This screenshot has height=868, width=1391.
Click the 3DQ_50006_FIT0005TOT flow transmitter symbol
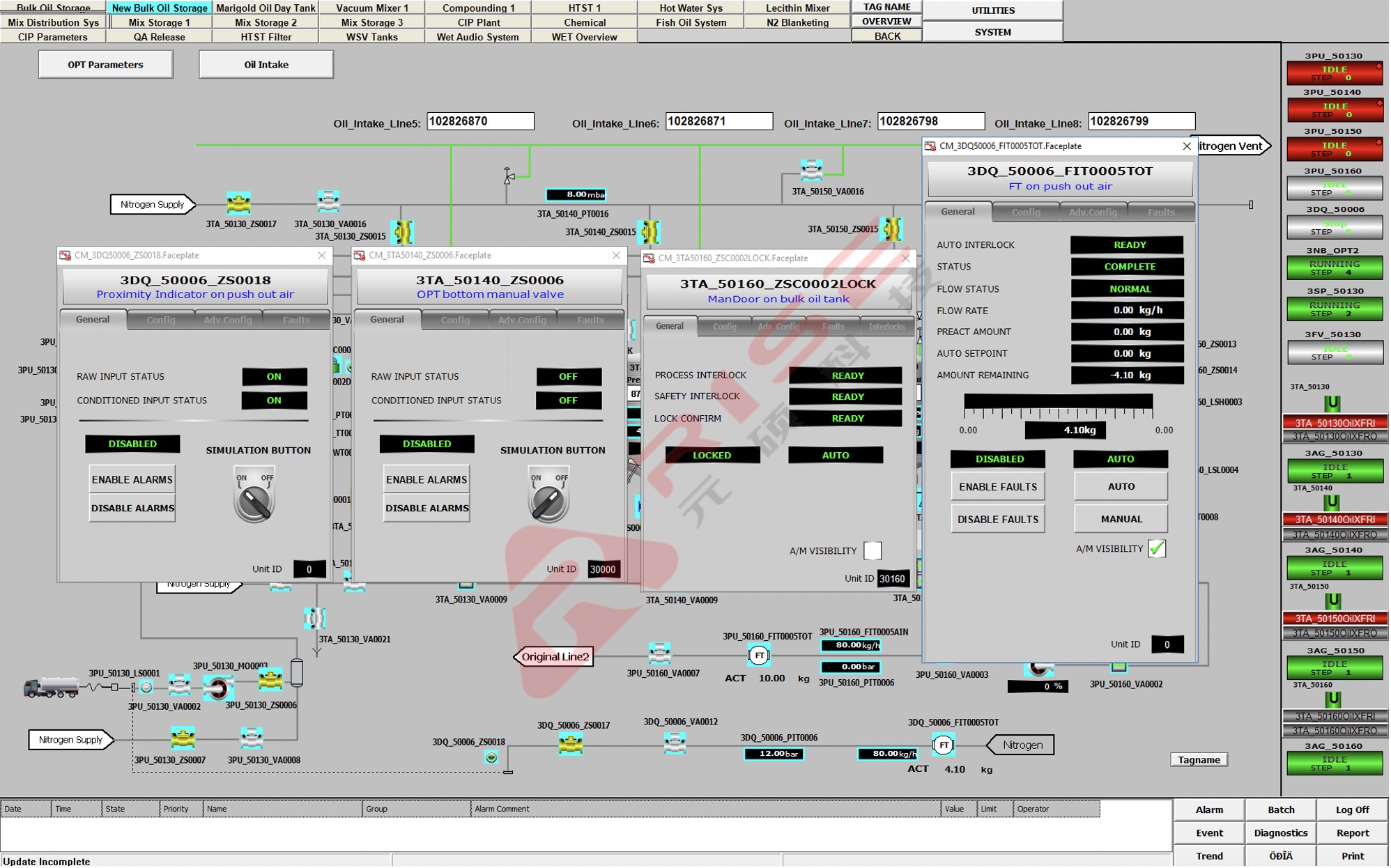[x=944, y=745]
